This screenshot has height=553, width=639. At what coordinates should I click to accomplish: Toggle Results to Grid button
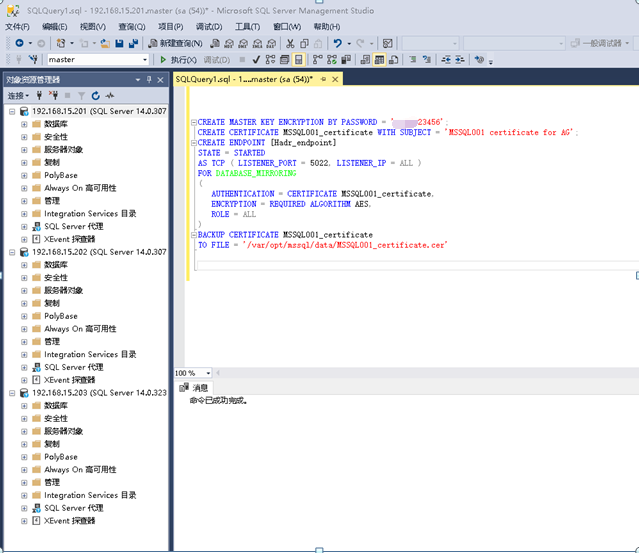click(x=379, y=59)
